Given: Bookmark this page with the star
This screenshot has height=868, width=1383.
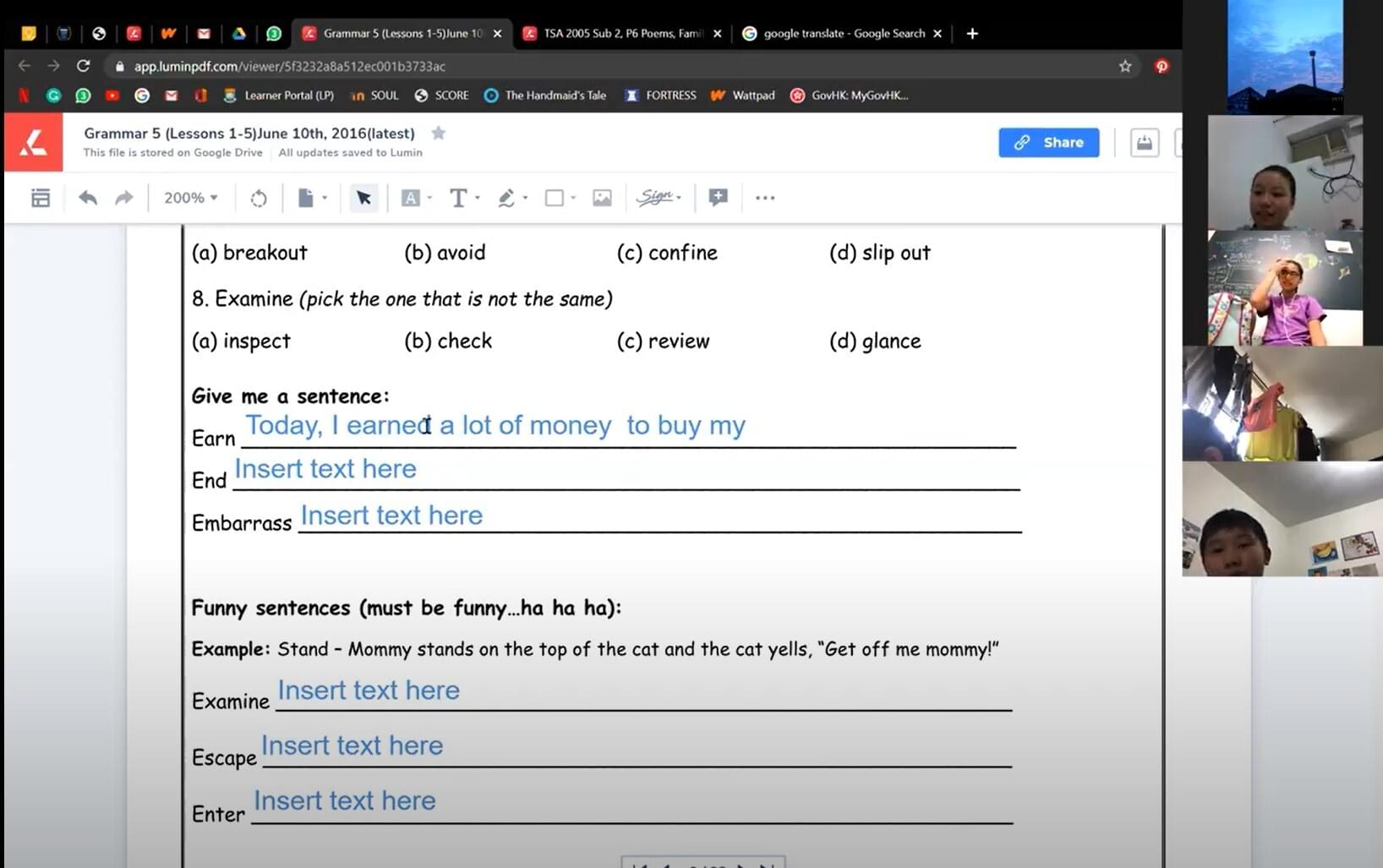Looking at the screenshot, I should (1125, 66).
